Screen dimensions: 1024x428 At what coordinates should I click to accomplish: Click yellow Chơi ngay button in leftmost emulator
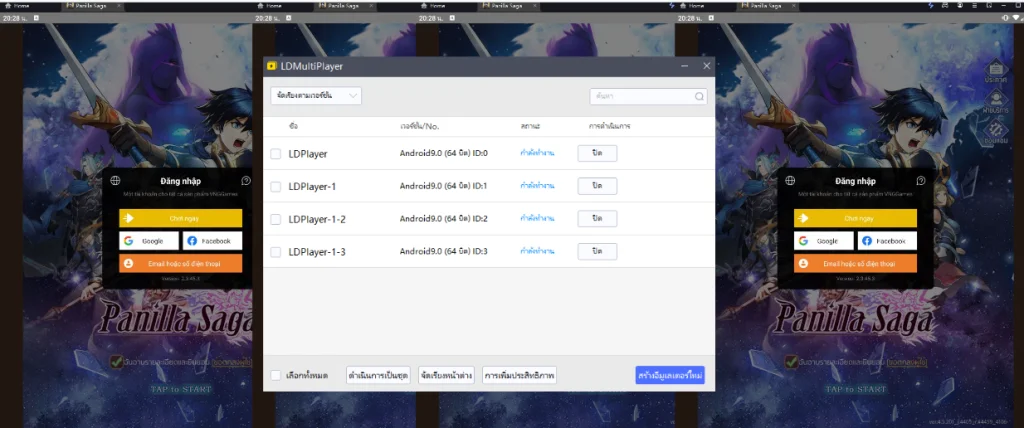click(180, 218)
